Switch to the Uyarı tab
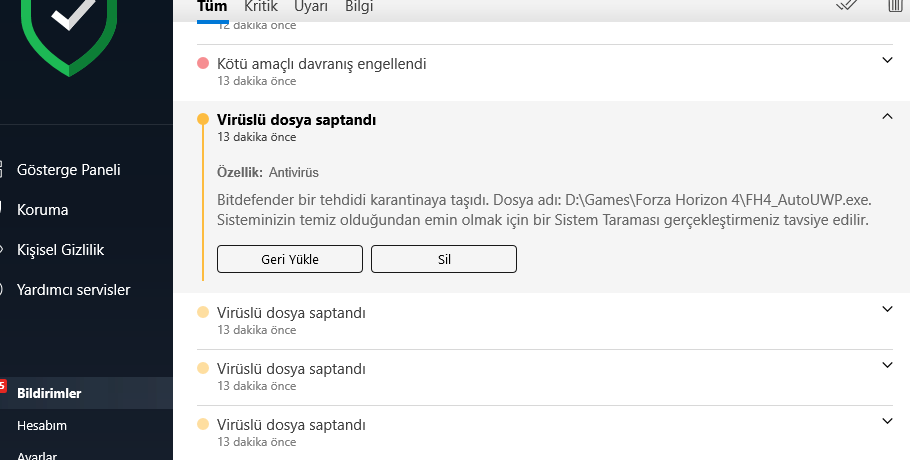This screenshot has width=910, height=460. (x=310, y=6)
